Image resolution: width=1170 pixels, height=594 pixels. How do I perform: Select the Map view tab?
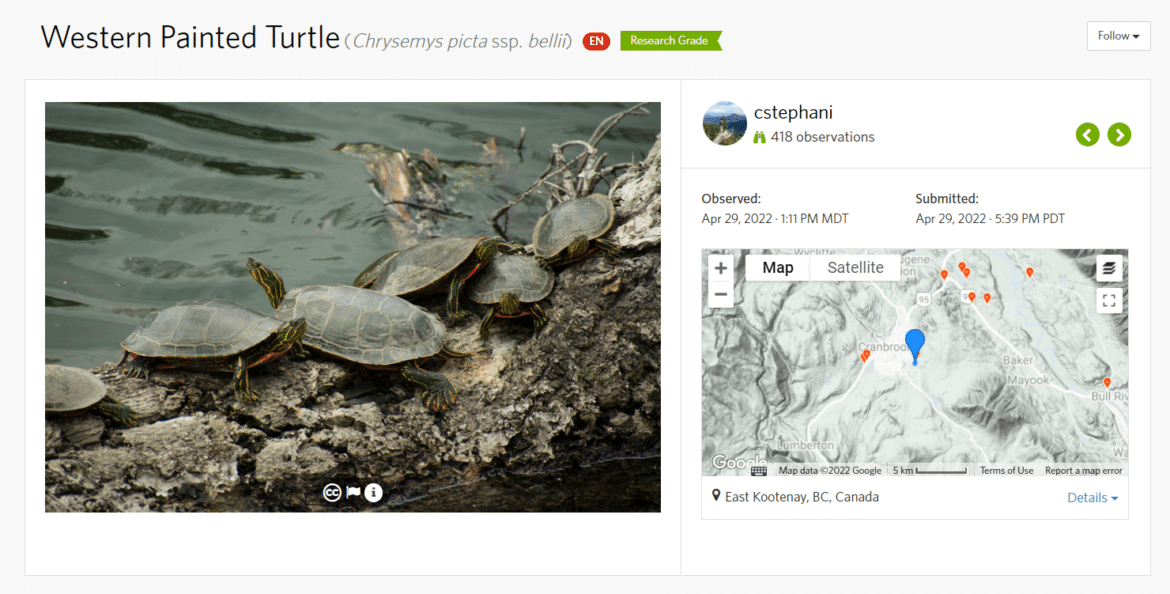coord(777,267)
